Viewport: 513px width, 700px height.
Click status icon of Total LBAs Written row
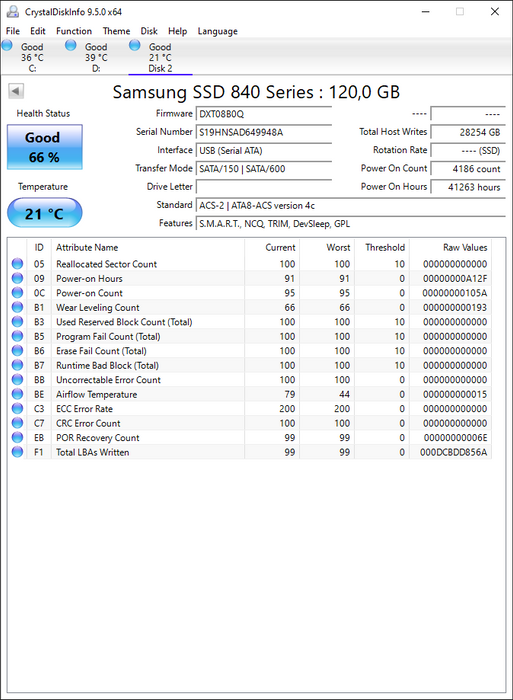click(17, 452)
